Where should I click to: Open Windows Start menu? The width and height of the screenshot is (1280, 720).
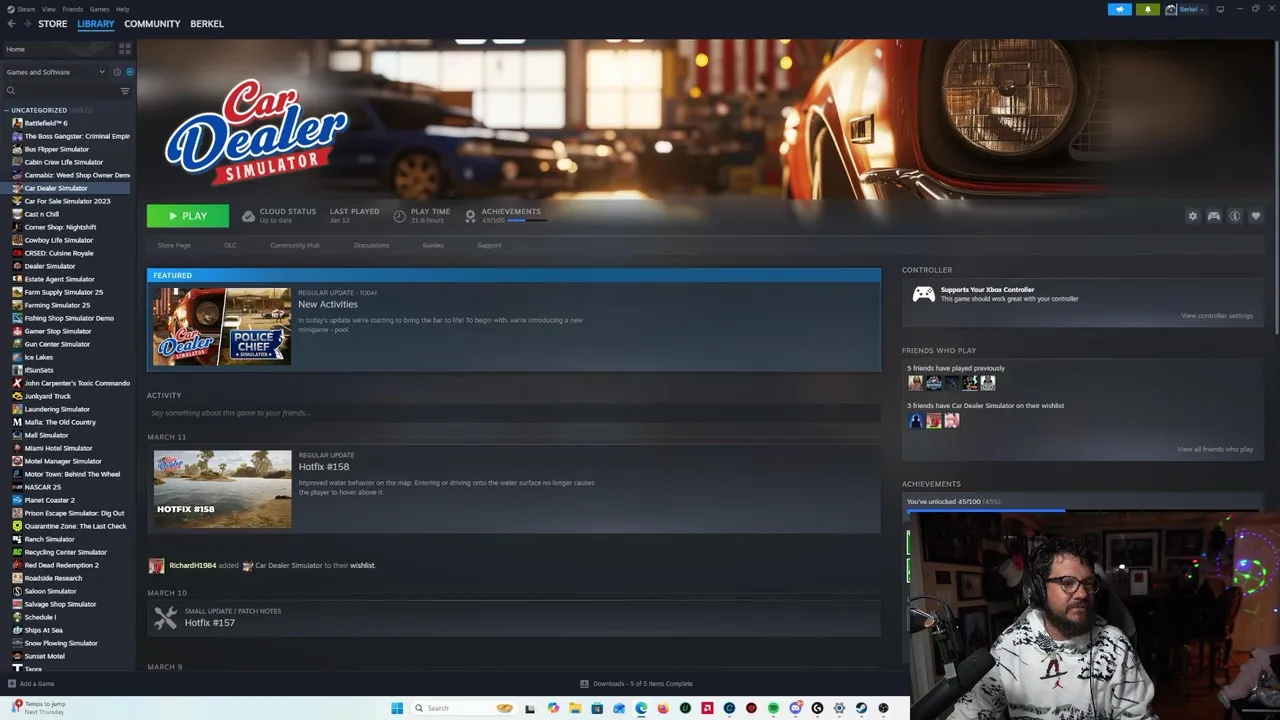tap(397, 708)
